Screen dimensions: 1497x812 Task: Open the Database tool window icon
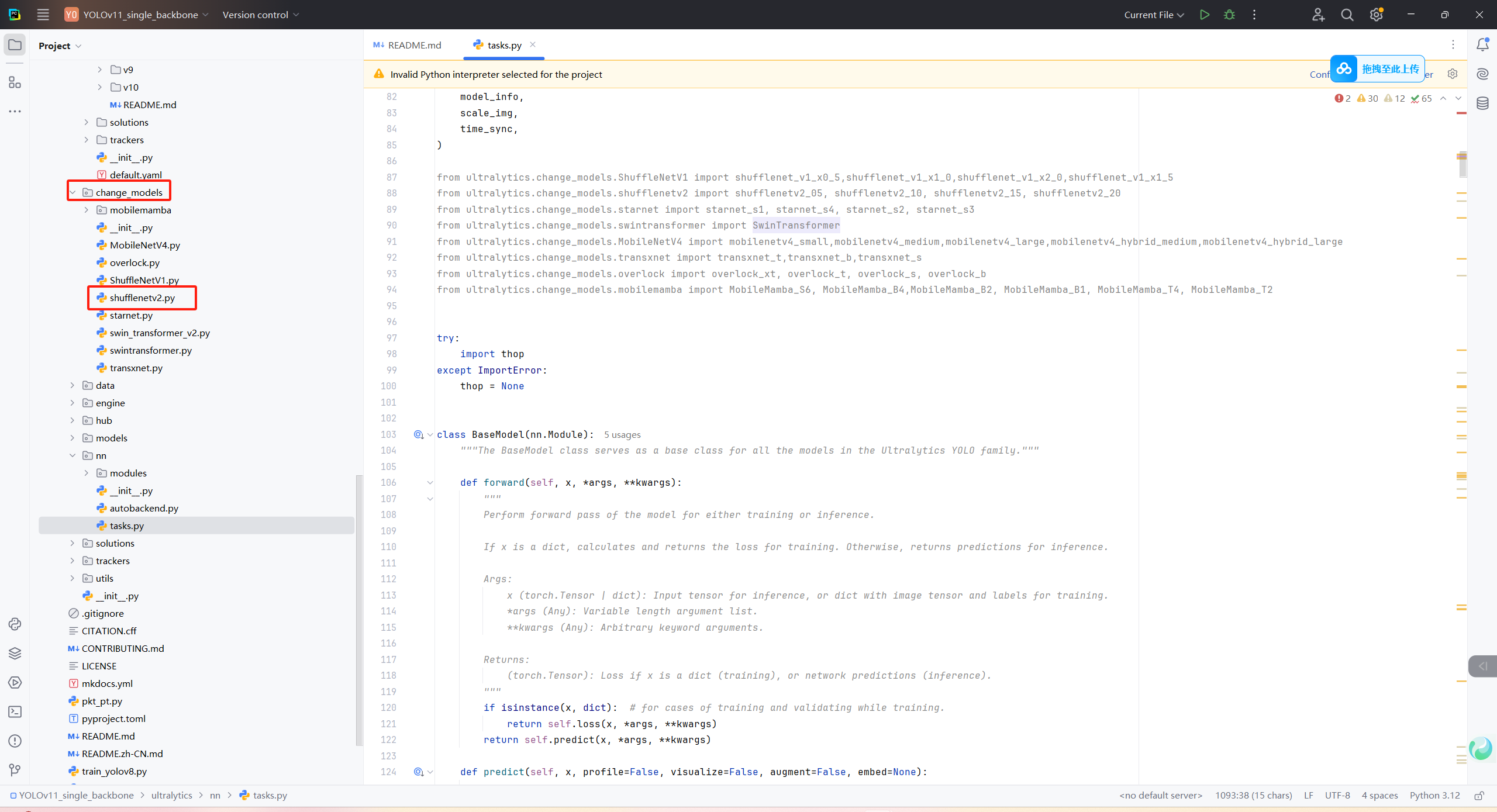click(1484, 103)
